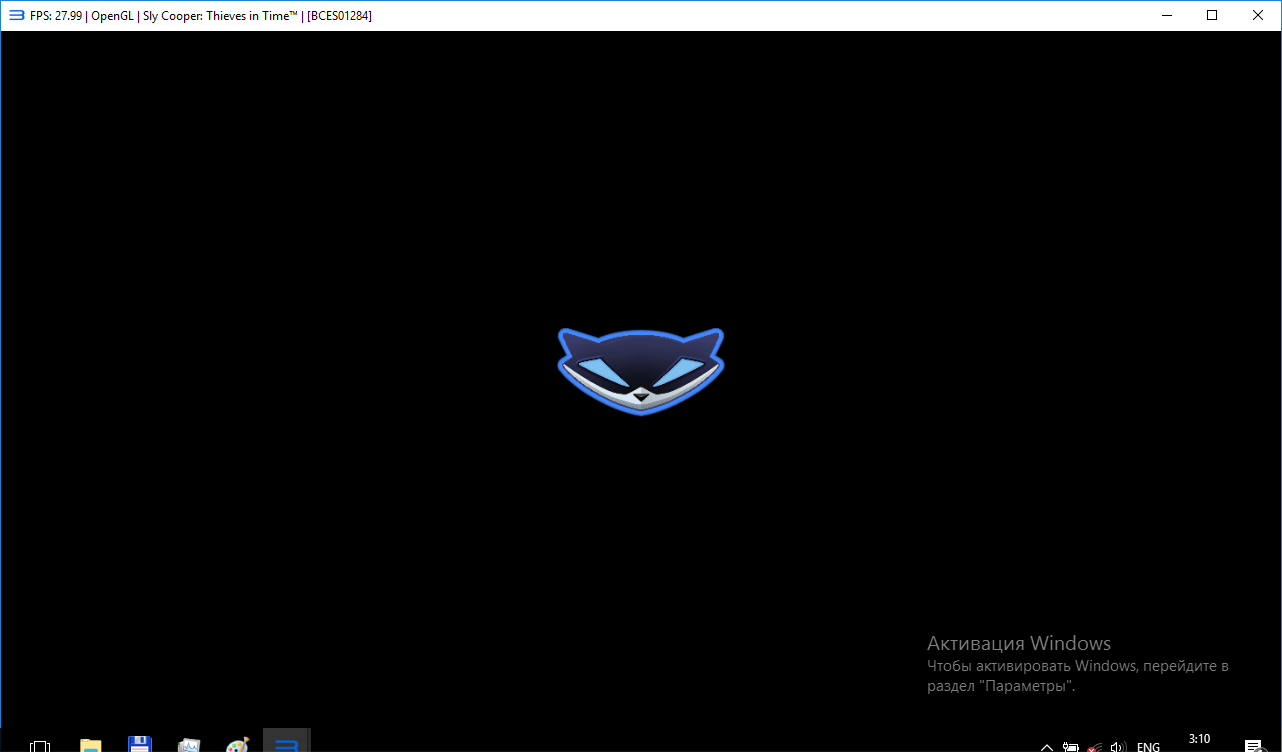The width and height of the screenshot is (1282, 752).
Task: Open the clock showing 3:10
Action: (x=1199, y=740)
